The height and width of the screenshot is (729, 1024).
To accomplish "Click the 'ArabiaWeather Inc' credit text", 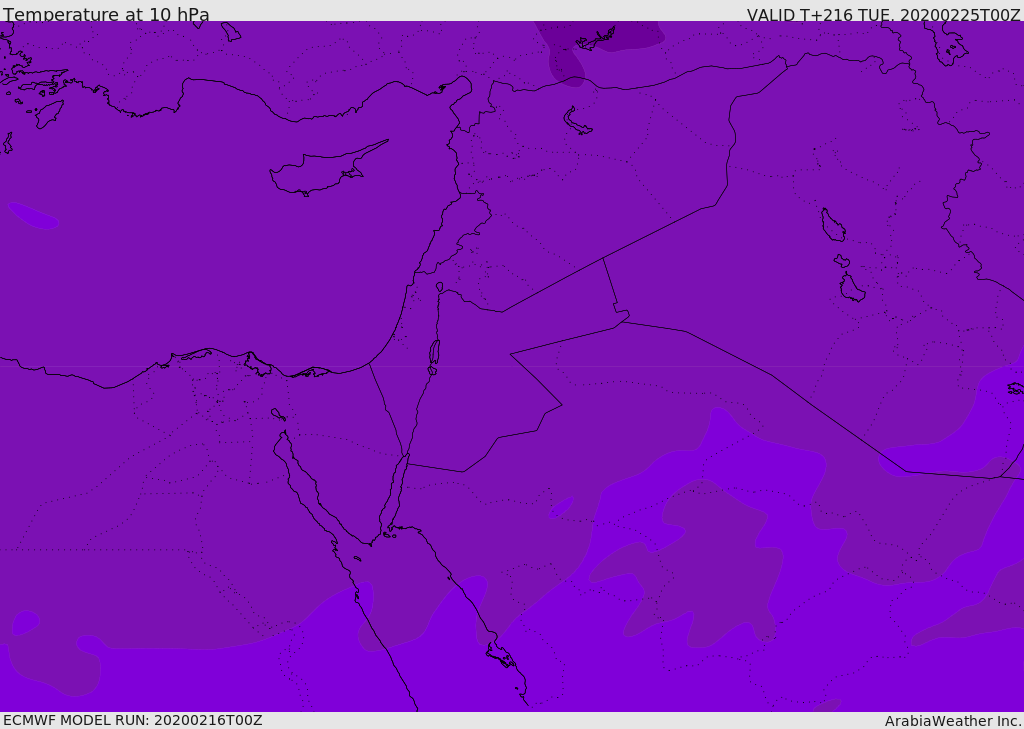I will tap(952, 721).
